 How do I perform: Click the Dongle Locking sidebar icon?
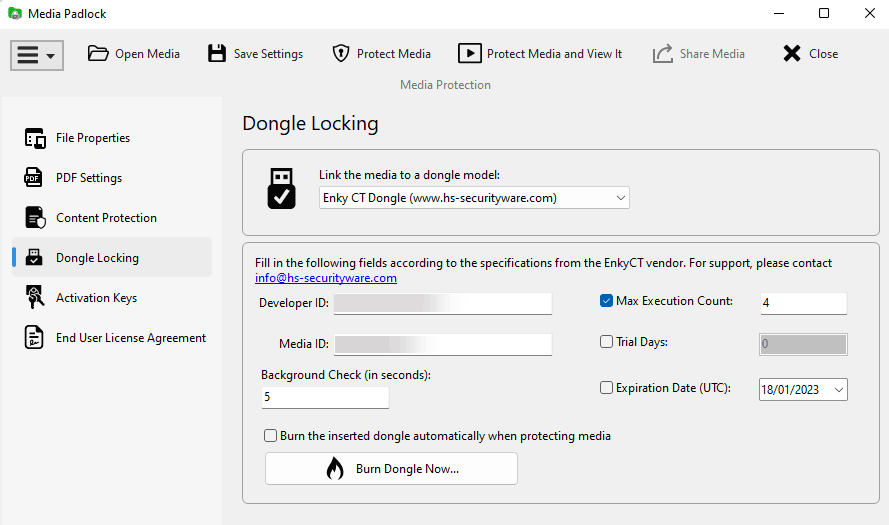pos(34,257)
